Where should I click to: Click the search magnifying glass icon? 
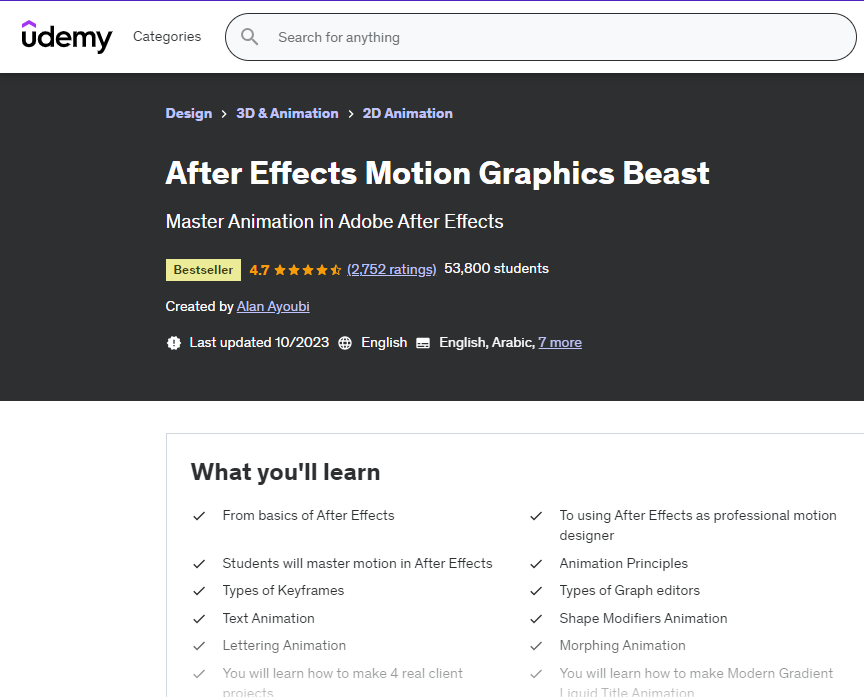tap(249, 37)
